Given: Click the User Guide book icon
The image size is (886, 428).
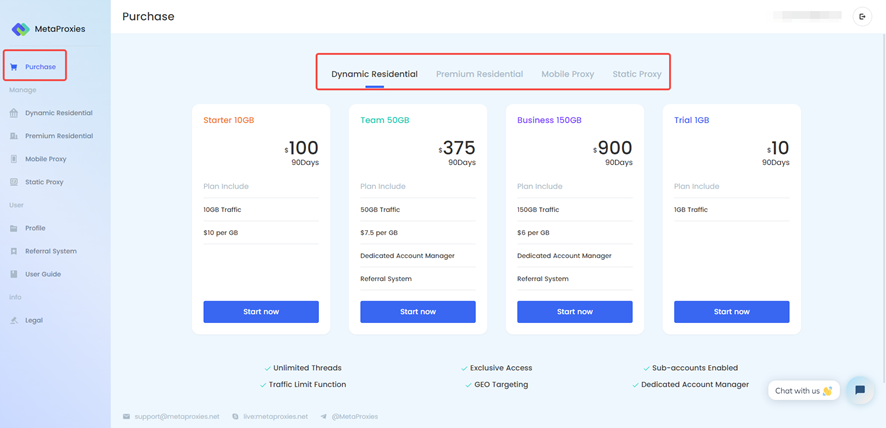Looking at the screenshot, I should click(x=14, y=274).
